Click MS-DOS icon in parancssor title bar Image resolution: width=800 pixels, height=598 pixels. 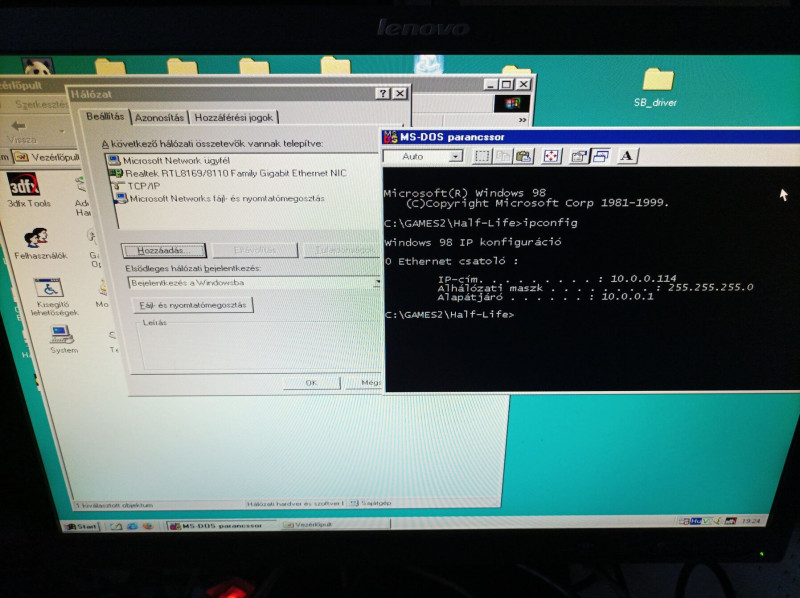(391, 137)
